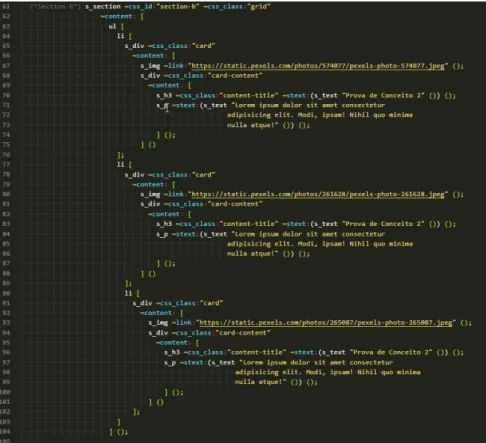Click s_div on line 65
The image size is (486, 443).
pyautogui.click(x=134, y=46)
